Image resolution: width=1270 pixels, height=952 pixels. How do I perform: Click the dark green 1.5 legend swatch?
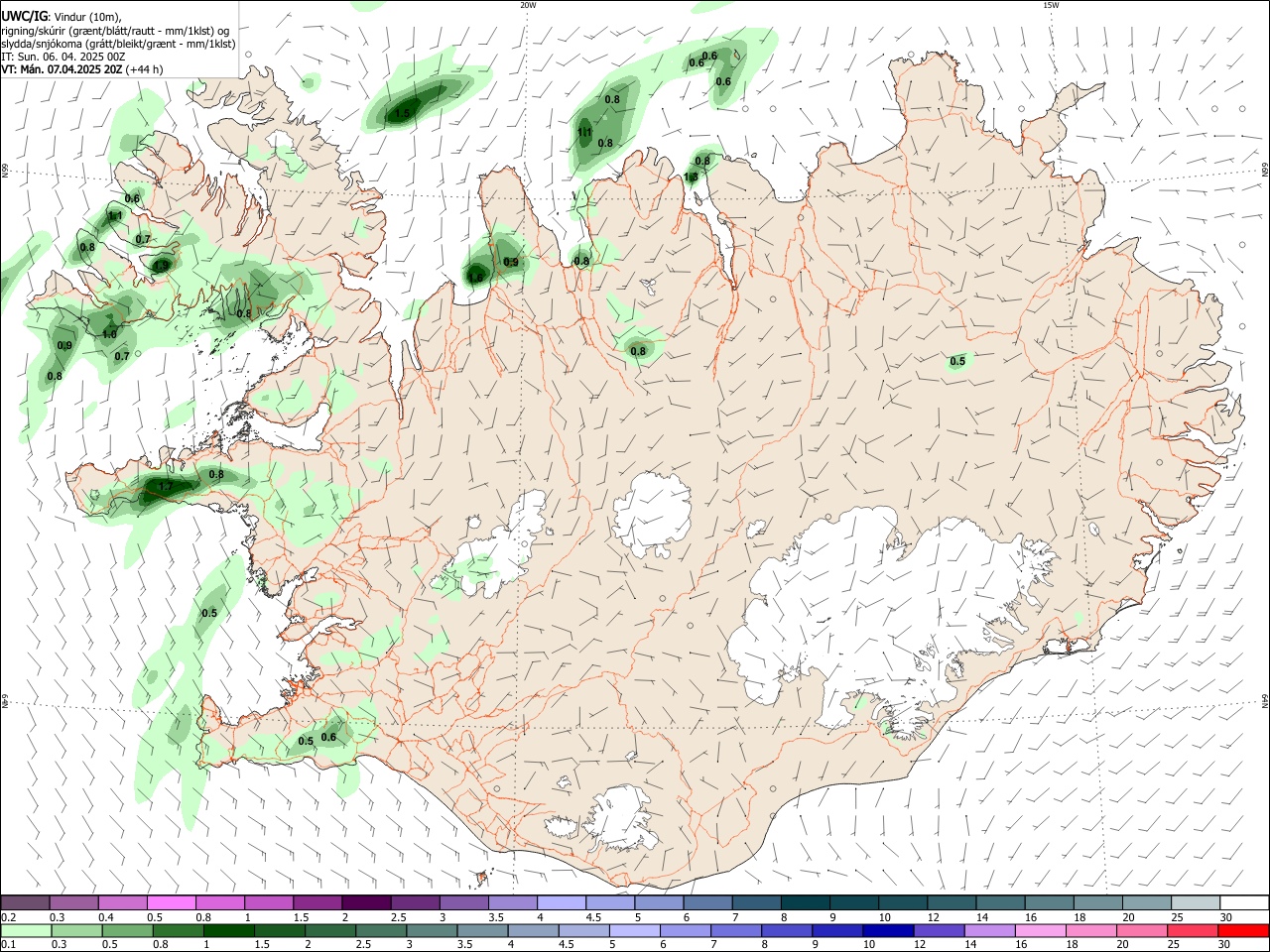click(280, 930)
